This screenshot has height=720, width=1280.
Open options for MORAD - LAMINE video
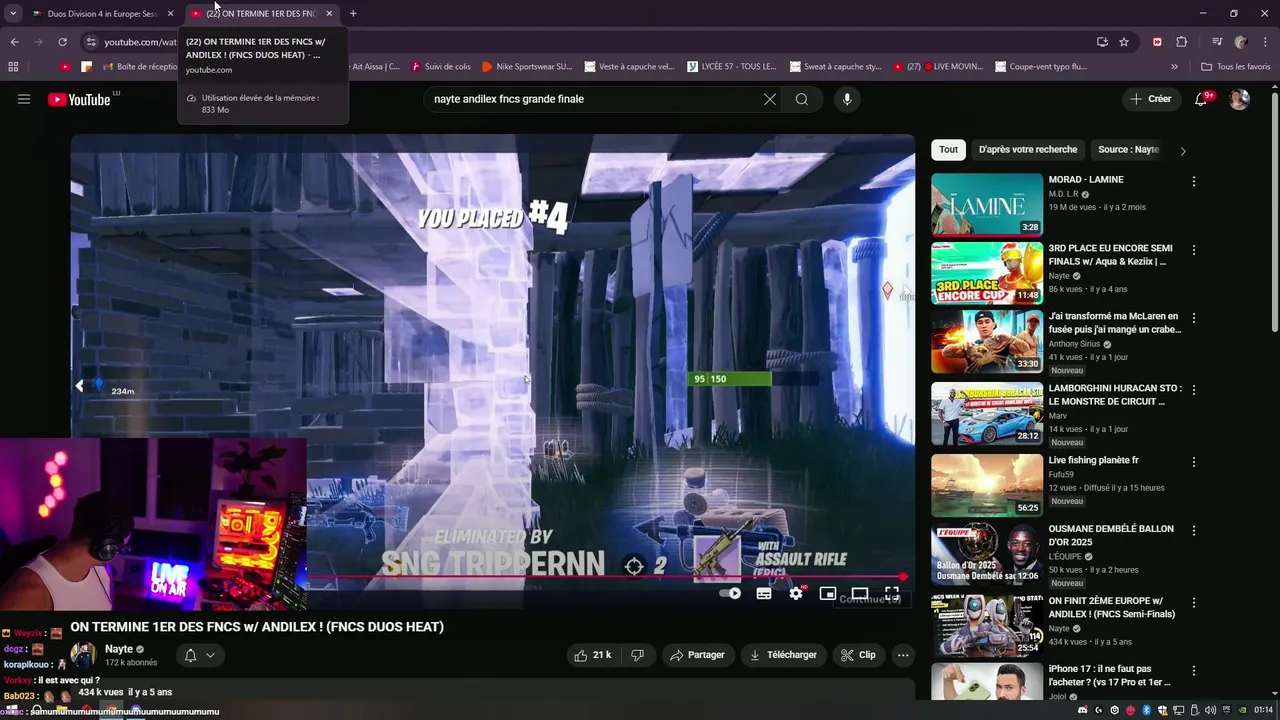point(1193,181)
